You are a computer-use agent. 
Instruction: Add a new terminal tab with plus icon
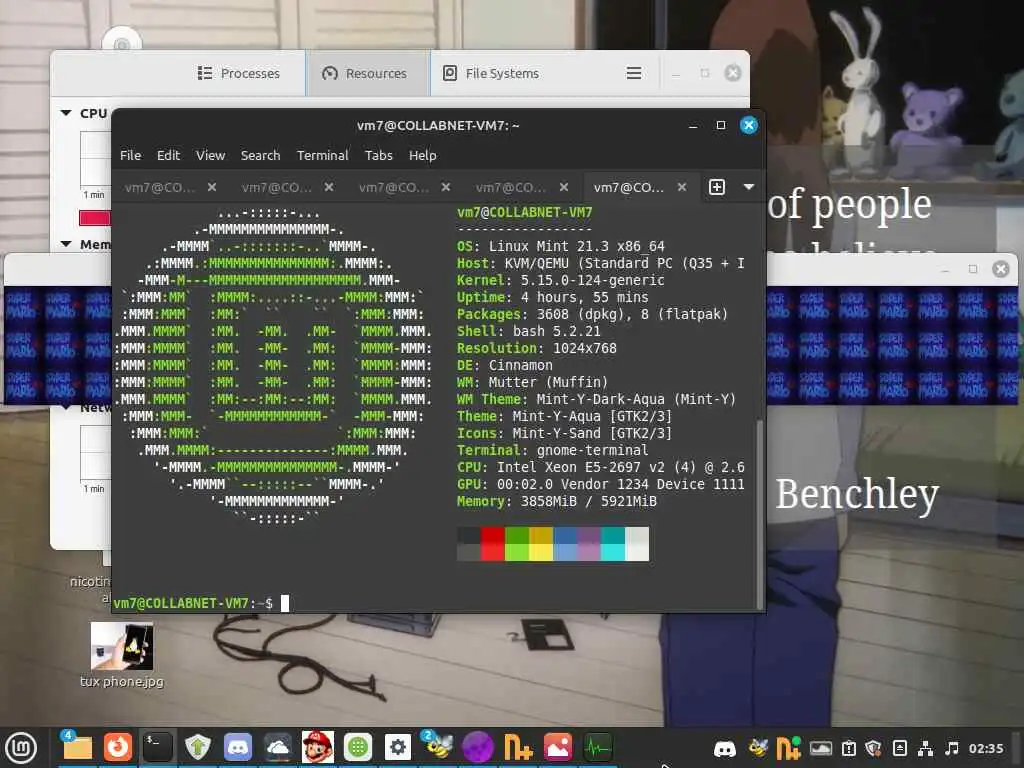(x=717, y=187)
